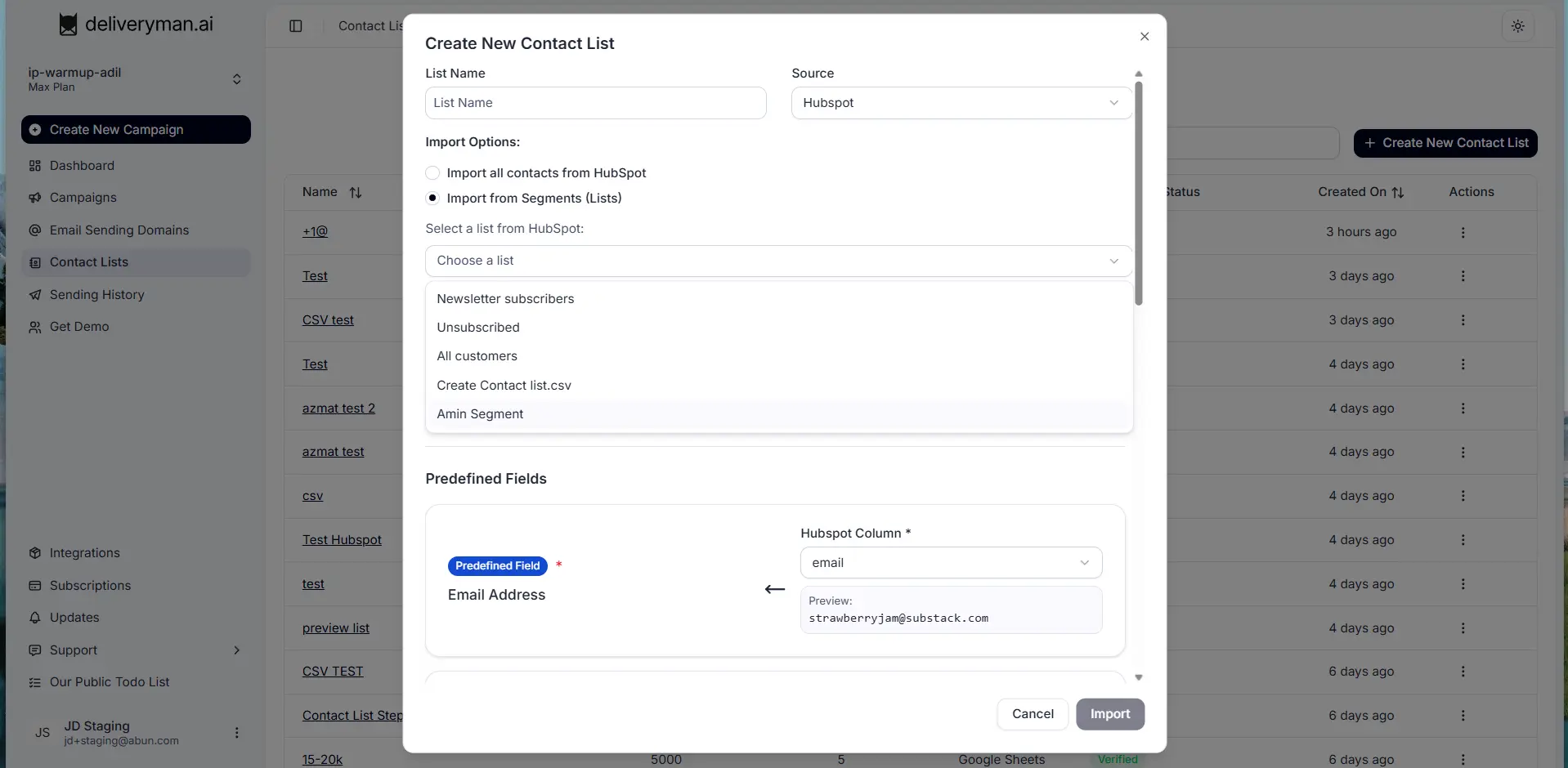Open the Source dropdown showing Hubspot
The width and height of the screenshot is (1568, 768).
(961, 103)
